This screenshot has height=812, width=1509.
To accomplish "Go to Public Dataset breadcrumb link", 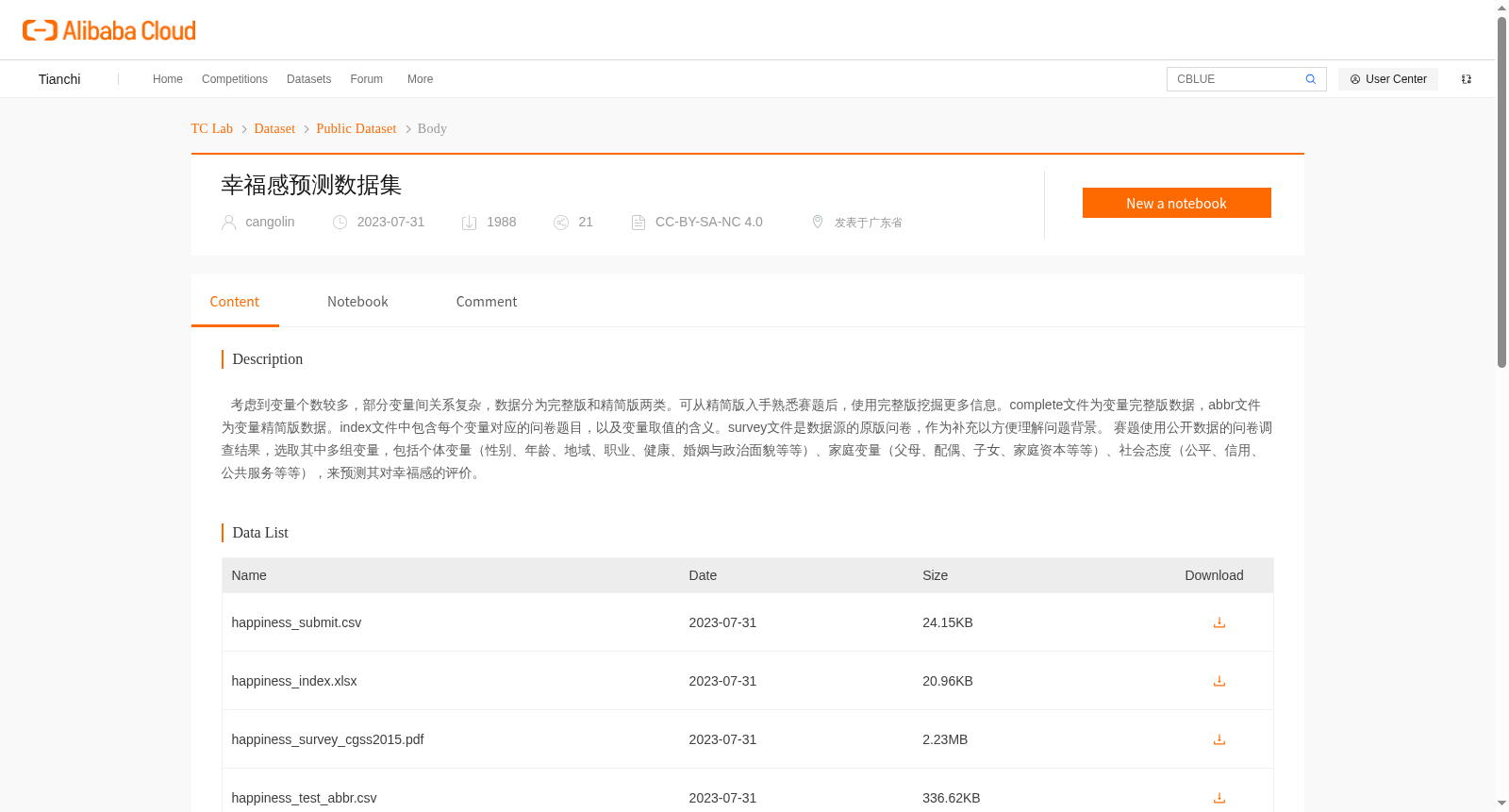I will click(x=357, y=128).
